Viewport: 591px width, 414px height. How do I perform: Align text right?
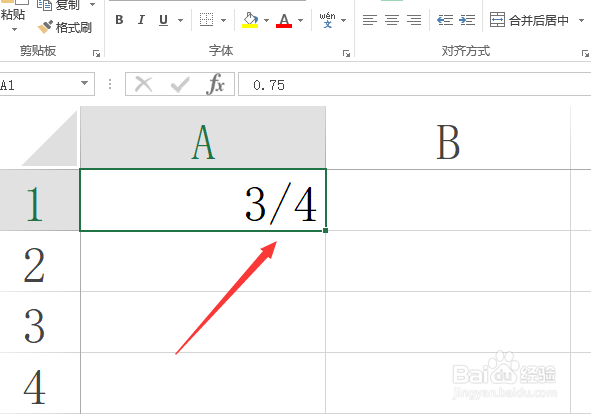(414, 20)
